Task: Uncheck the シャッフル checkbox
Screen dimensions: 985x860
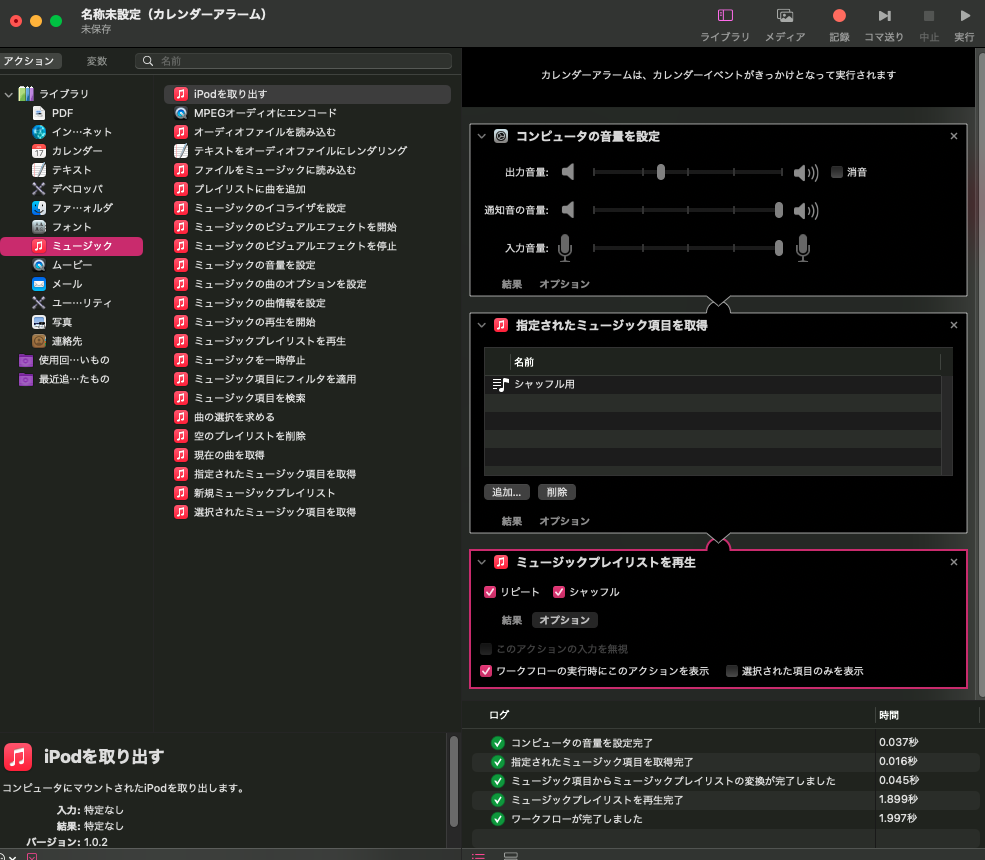Action: (559, 591)
